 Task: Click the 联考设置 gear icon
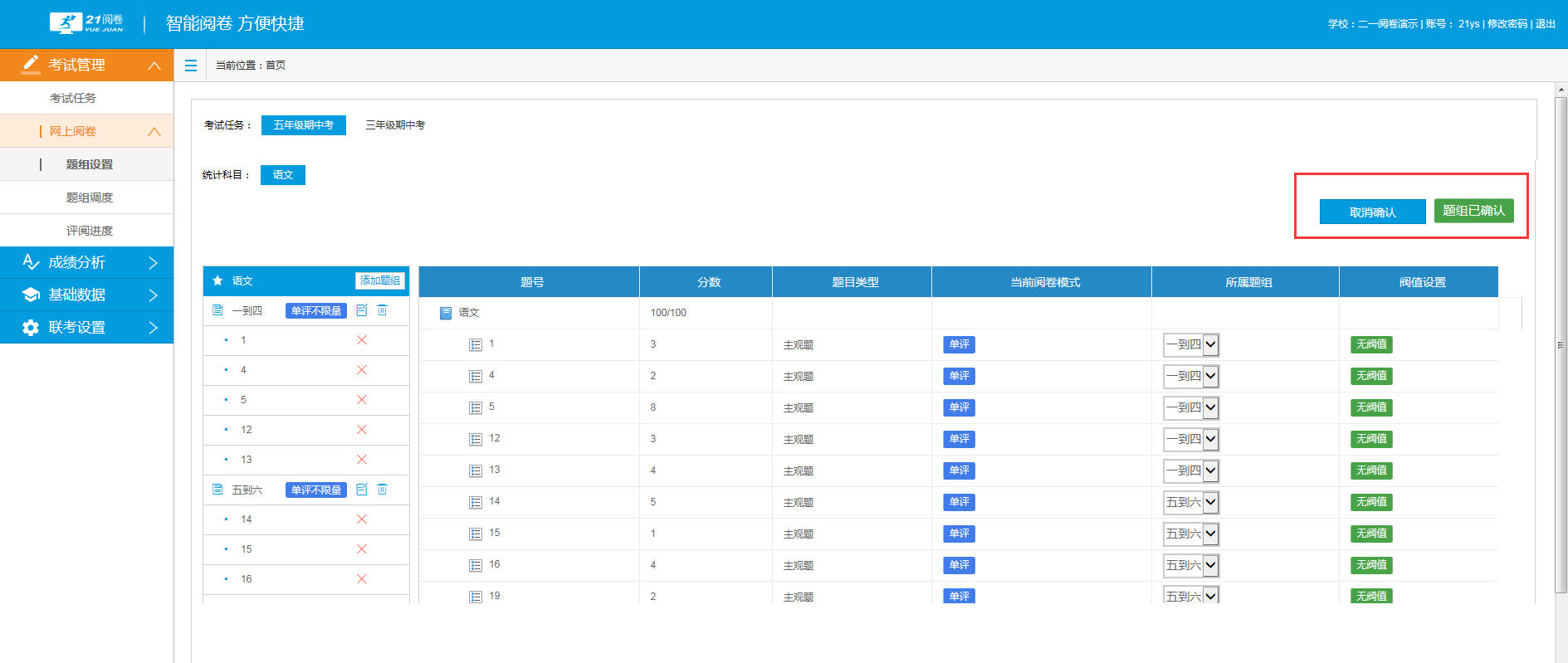coord(31,327)
